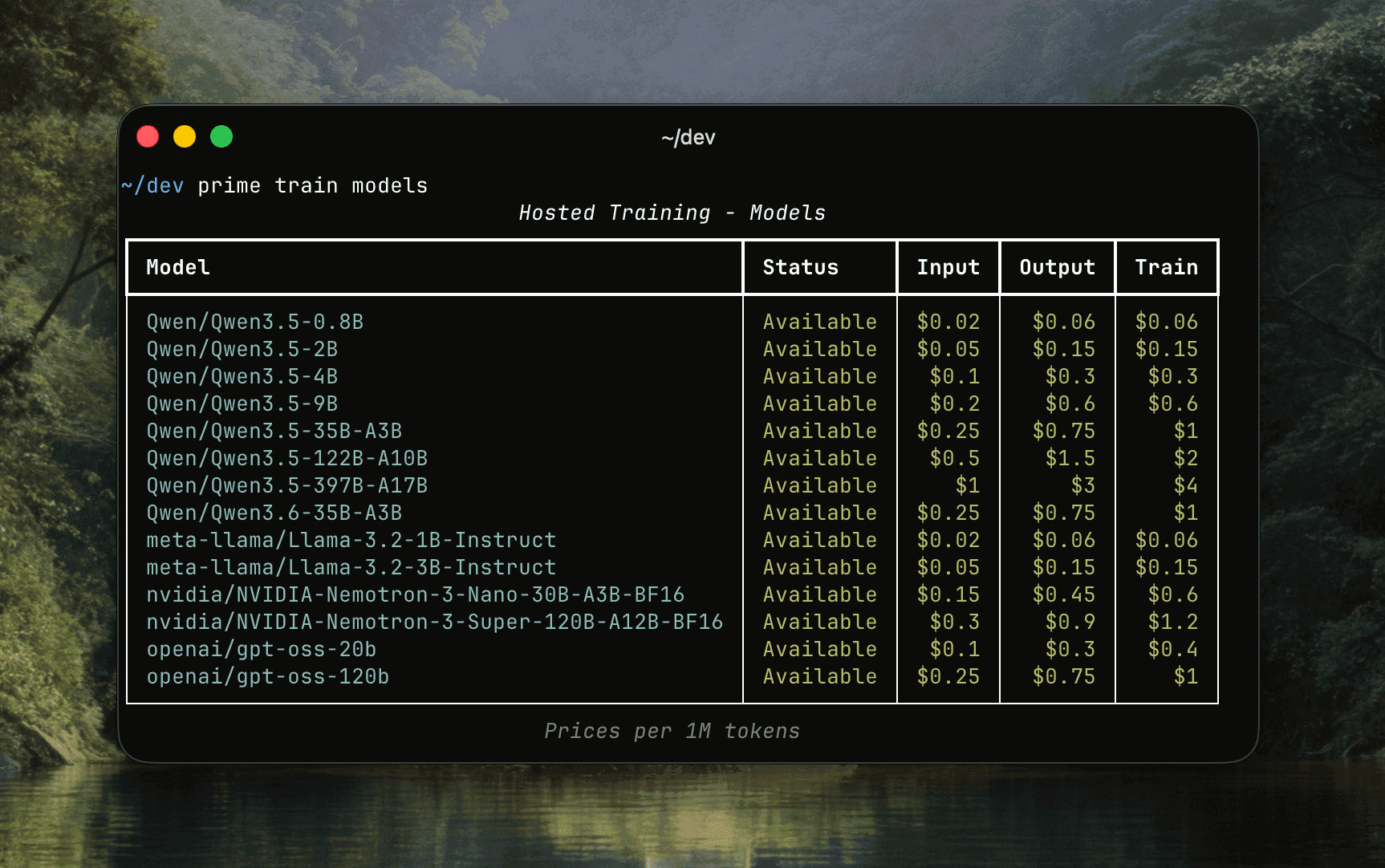Click the $0.5 input price for Qwen3.5-122B-A10B
1385x868 pixels.
pos(955,459)
